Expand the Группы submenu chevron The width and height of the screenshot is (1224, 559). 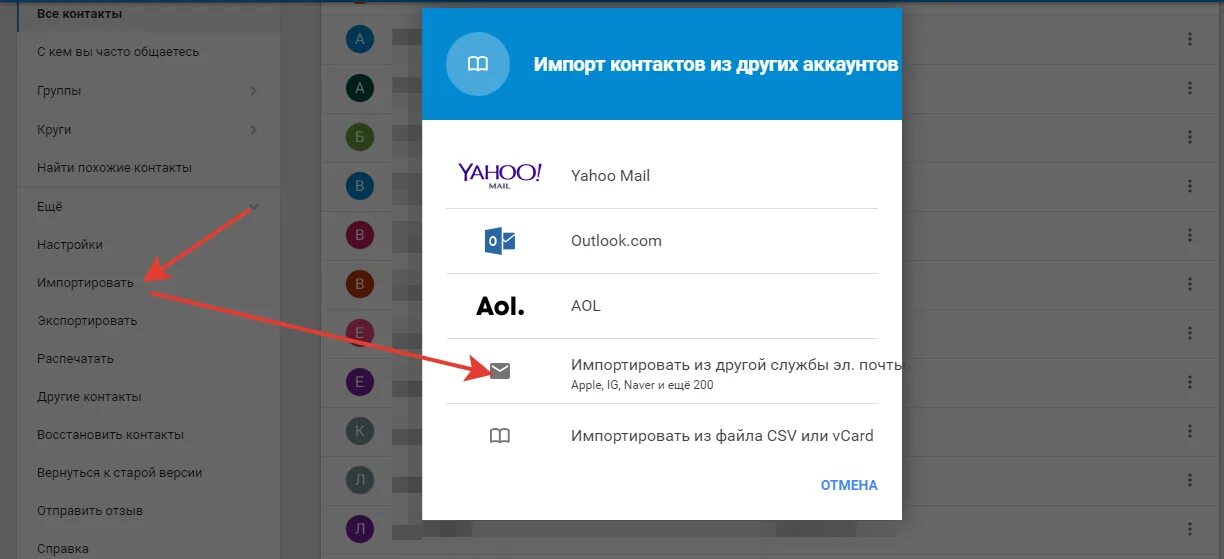pyautogui.click(x=254, y=91)
